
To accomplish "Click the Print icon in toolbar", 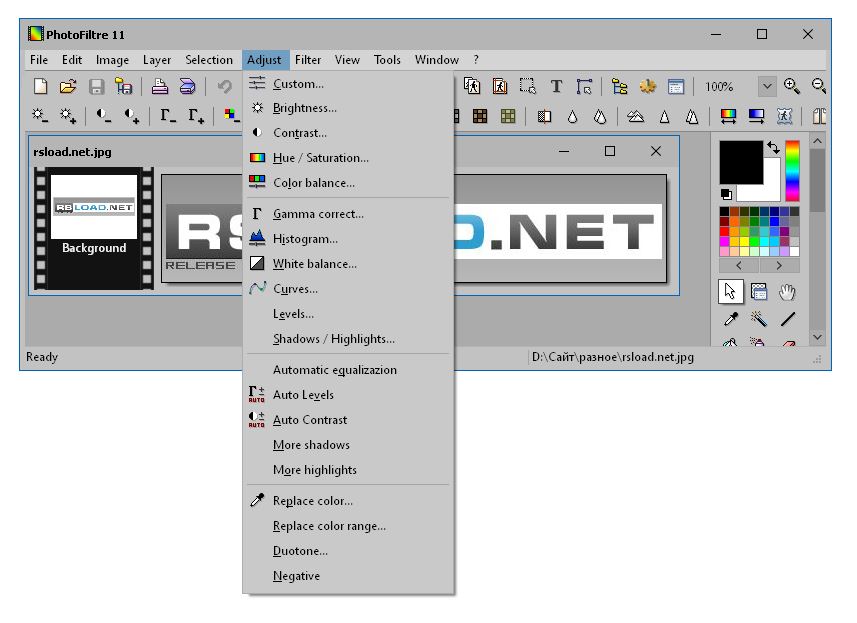I will pos(160,87).
